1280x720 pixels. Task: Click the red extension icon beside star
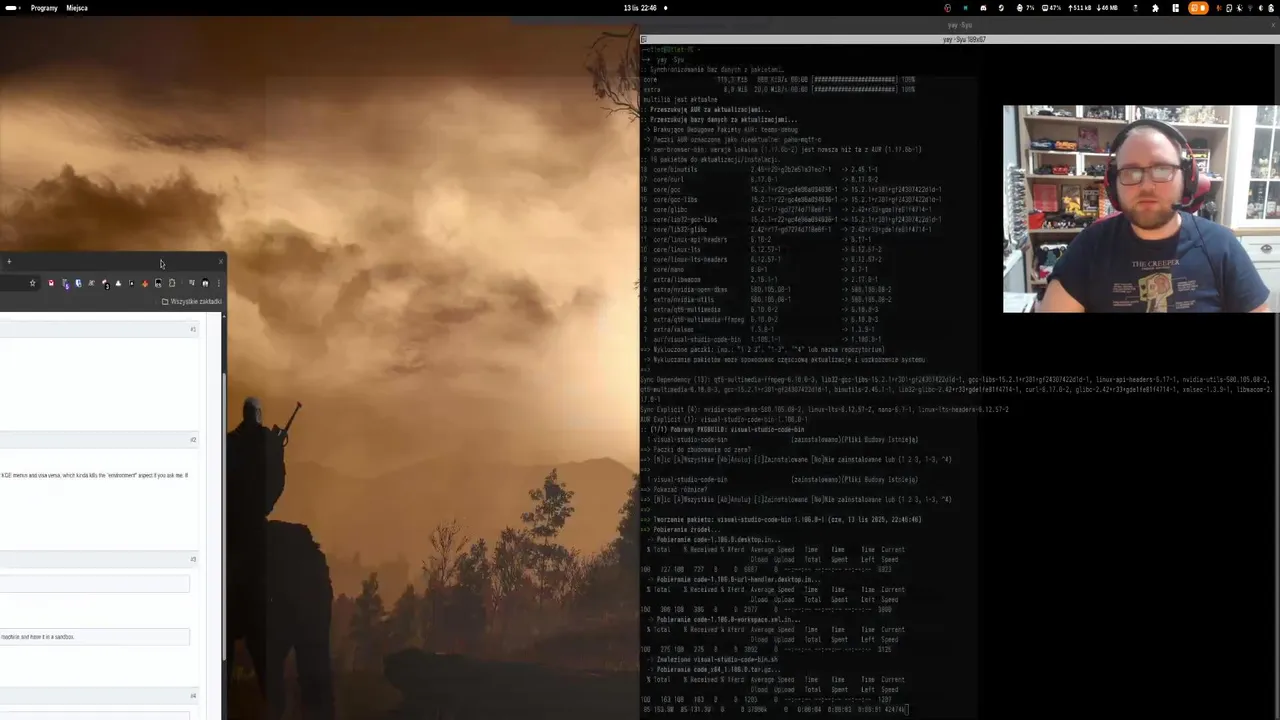[x=51, y=283]
